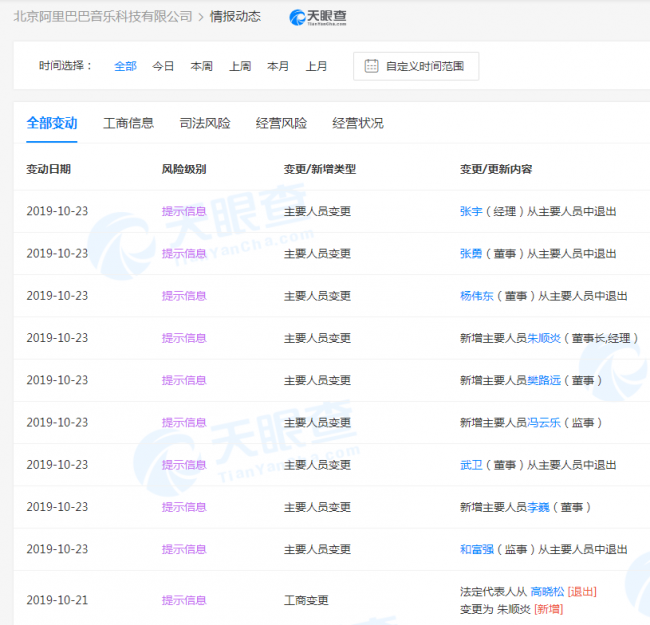This screenshot has height=625, width=650.
Task: Select the 2019-10-21 date cell
Action: pos(57,600)
